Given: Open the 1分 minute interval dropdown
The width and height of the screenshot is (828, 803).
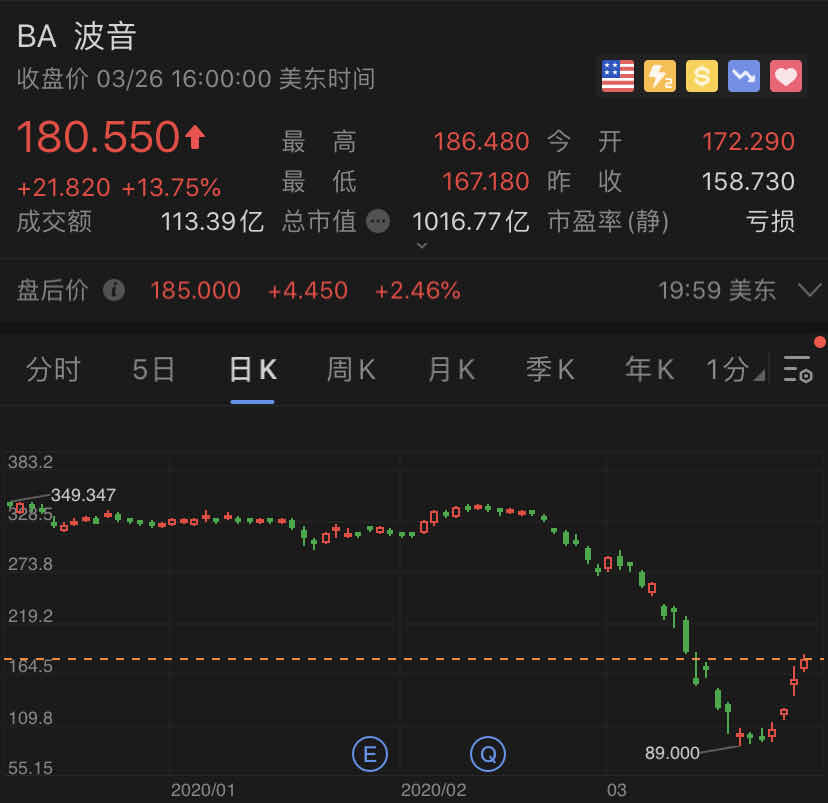Looking at the screenshot, I should click(x=736, y=370).
